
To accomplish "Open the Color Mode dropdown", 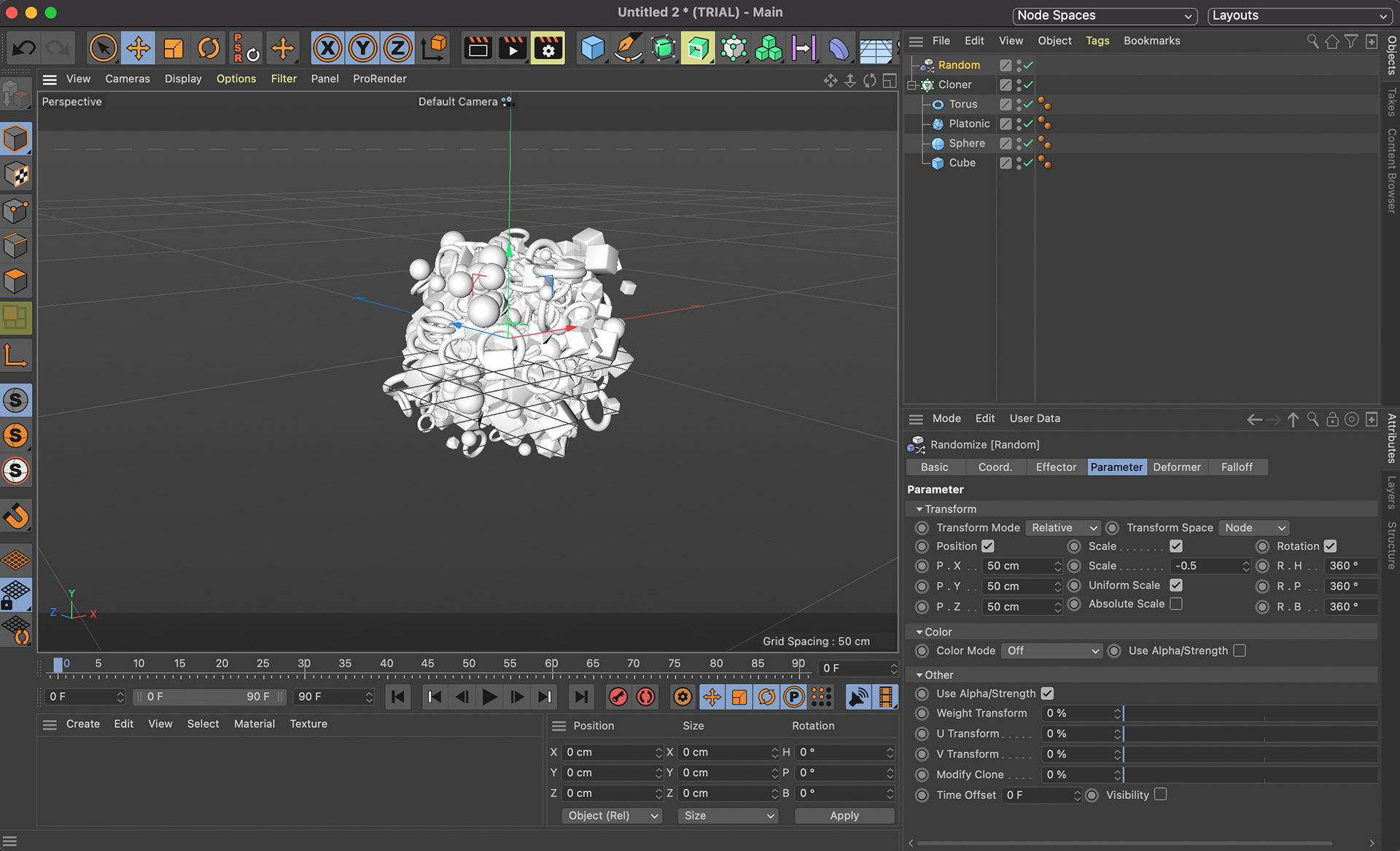I will coord(1051,650).
